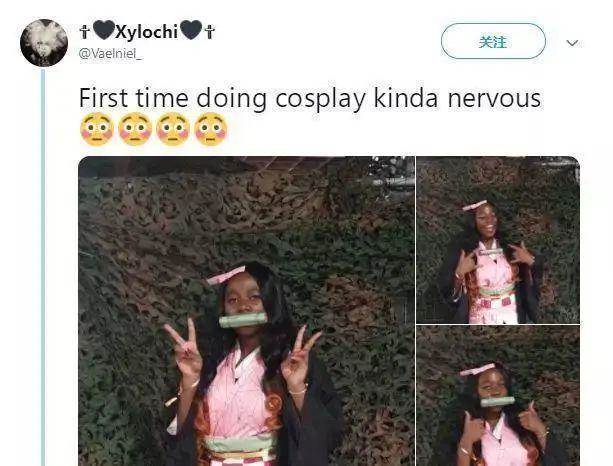
Task: Click the word 'nervous' in the tweet
Action: pos(495,98)
